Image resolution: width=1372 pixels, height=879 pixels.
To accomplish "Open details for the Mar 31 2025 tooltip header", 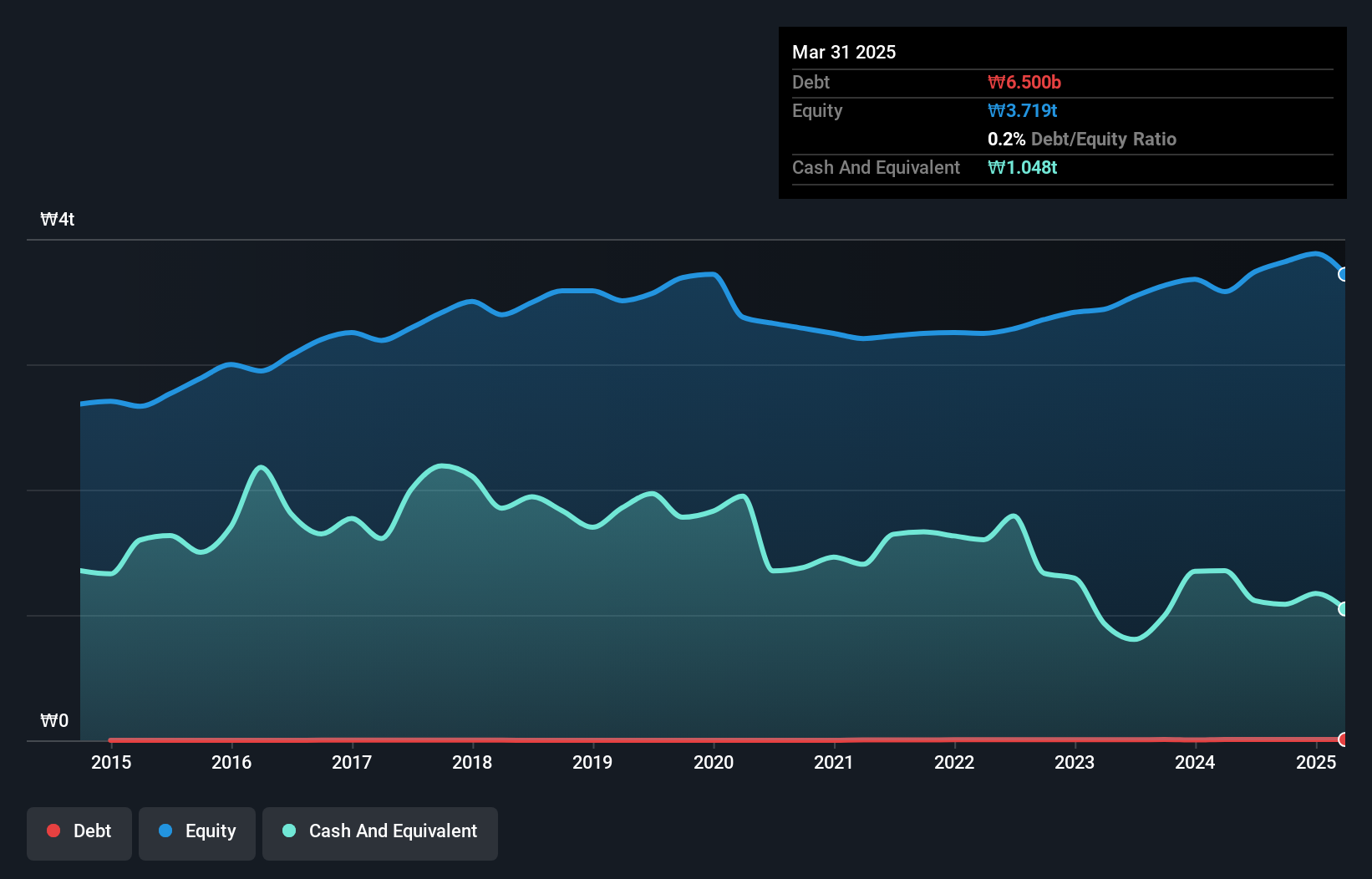I will (844, 52).
